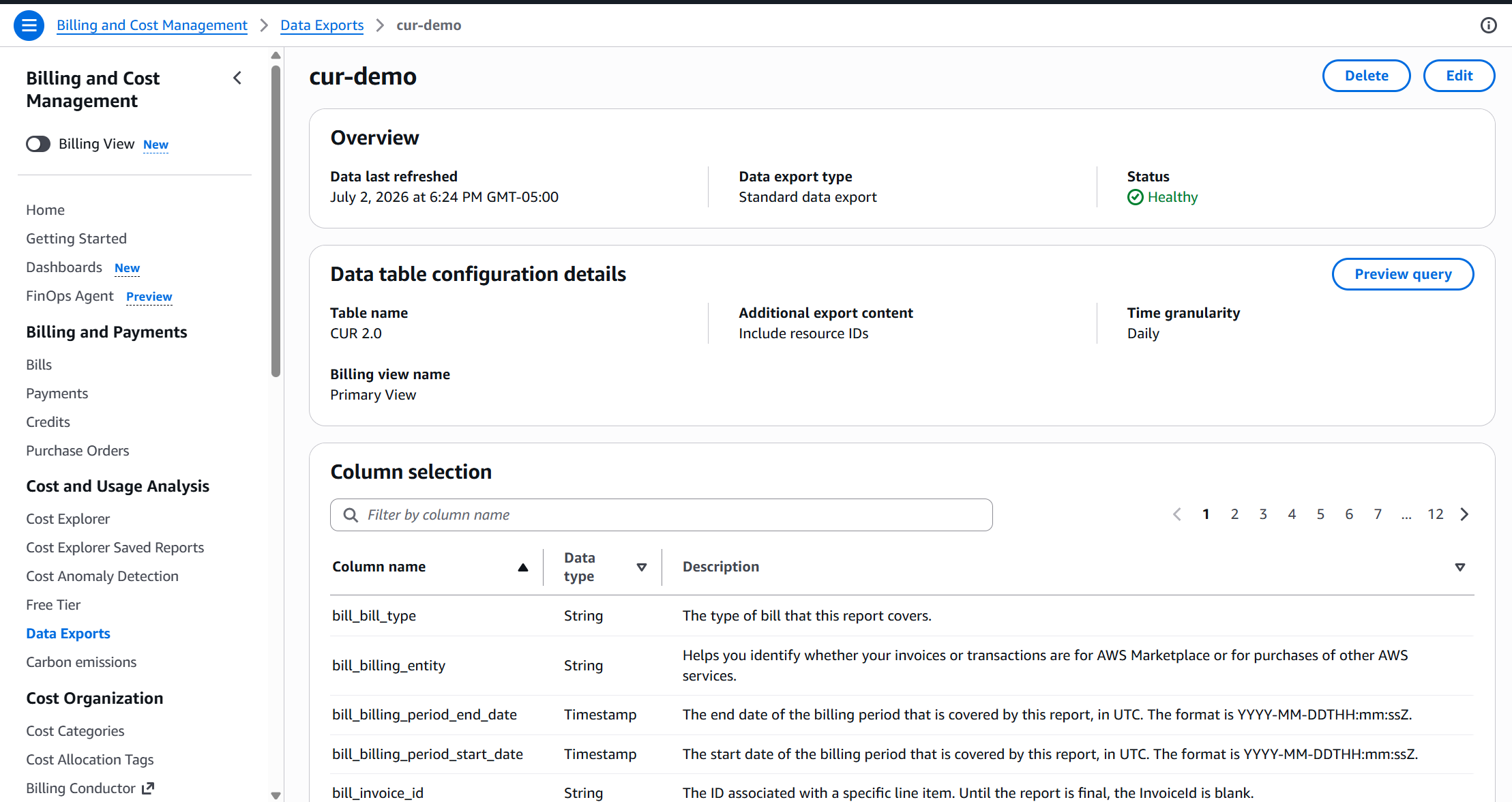Sort by Description column arrow
The height and width of the screenshot is (802, 1512).
point(1460,567)
